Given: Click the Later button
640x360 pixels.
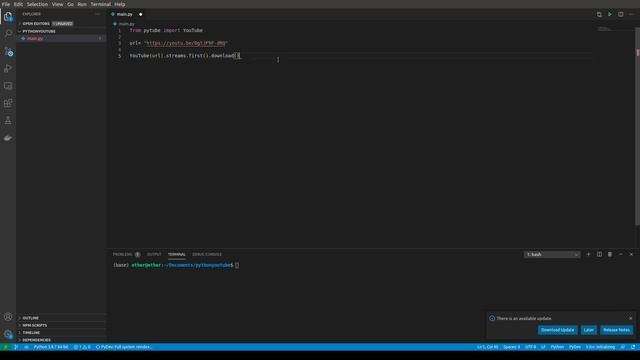Looking at the screenshot, I should pyautogui.click(x=589, y=330).
